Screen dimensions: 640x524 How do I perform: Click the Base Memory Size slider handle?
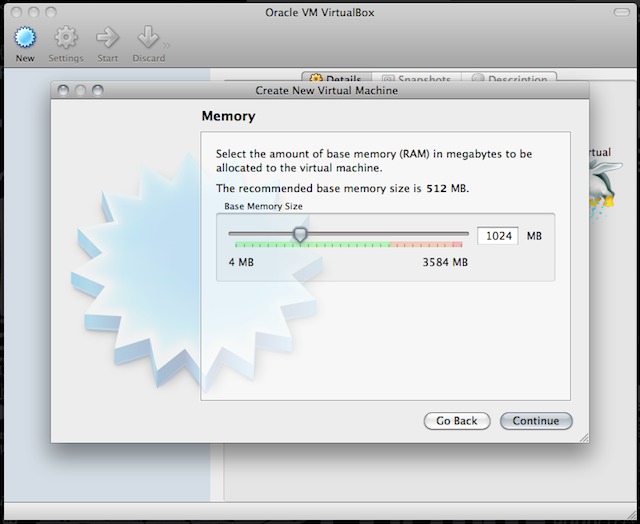click(300, 235)
